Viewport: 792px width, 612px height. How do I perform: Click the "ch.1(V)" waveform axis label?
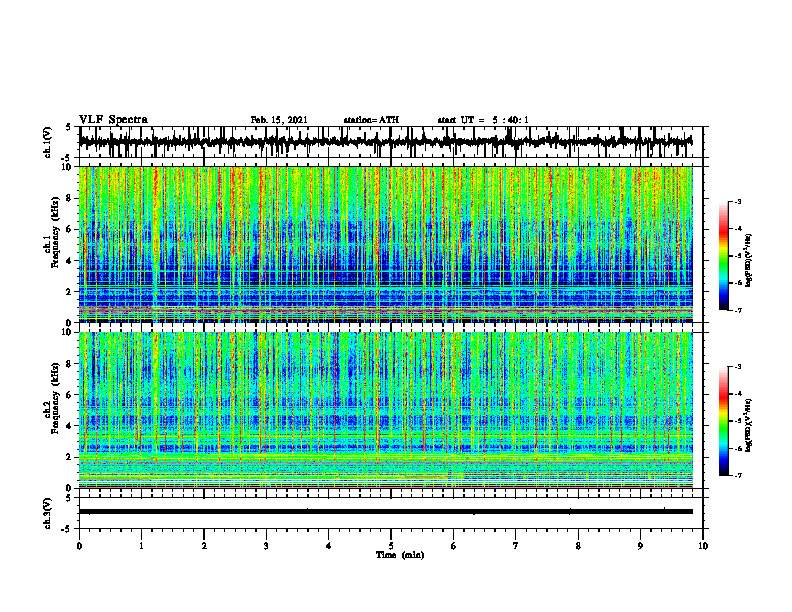point(47,142)
